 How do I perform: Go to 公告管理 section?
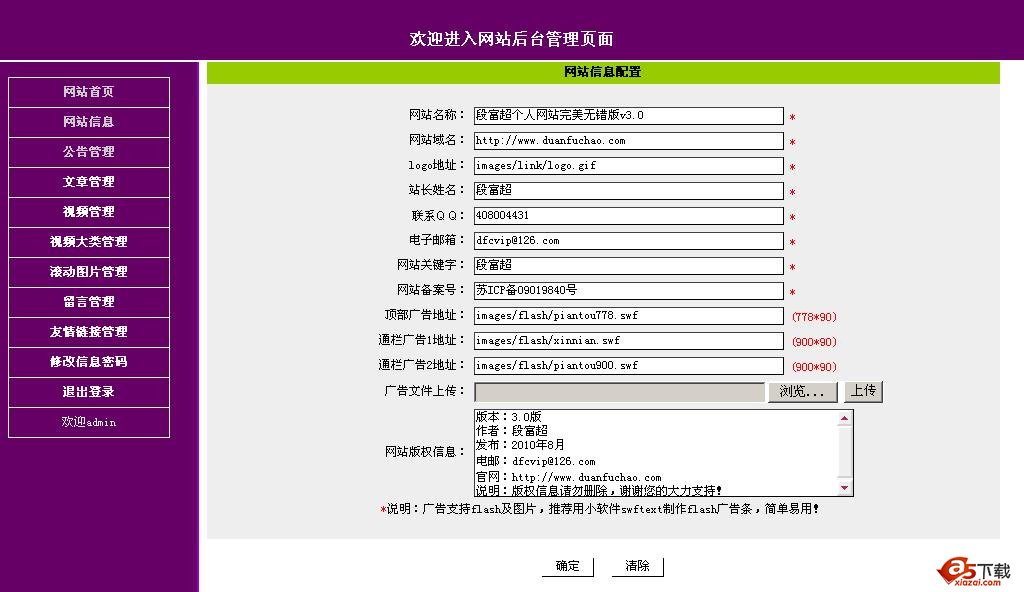pos(89,152)
